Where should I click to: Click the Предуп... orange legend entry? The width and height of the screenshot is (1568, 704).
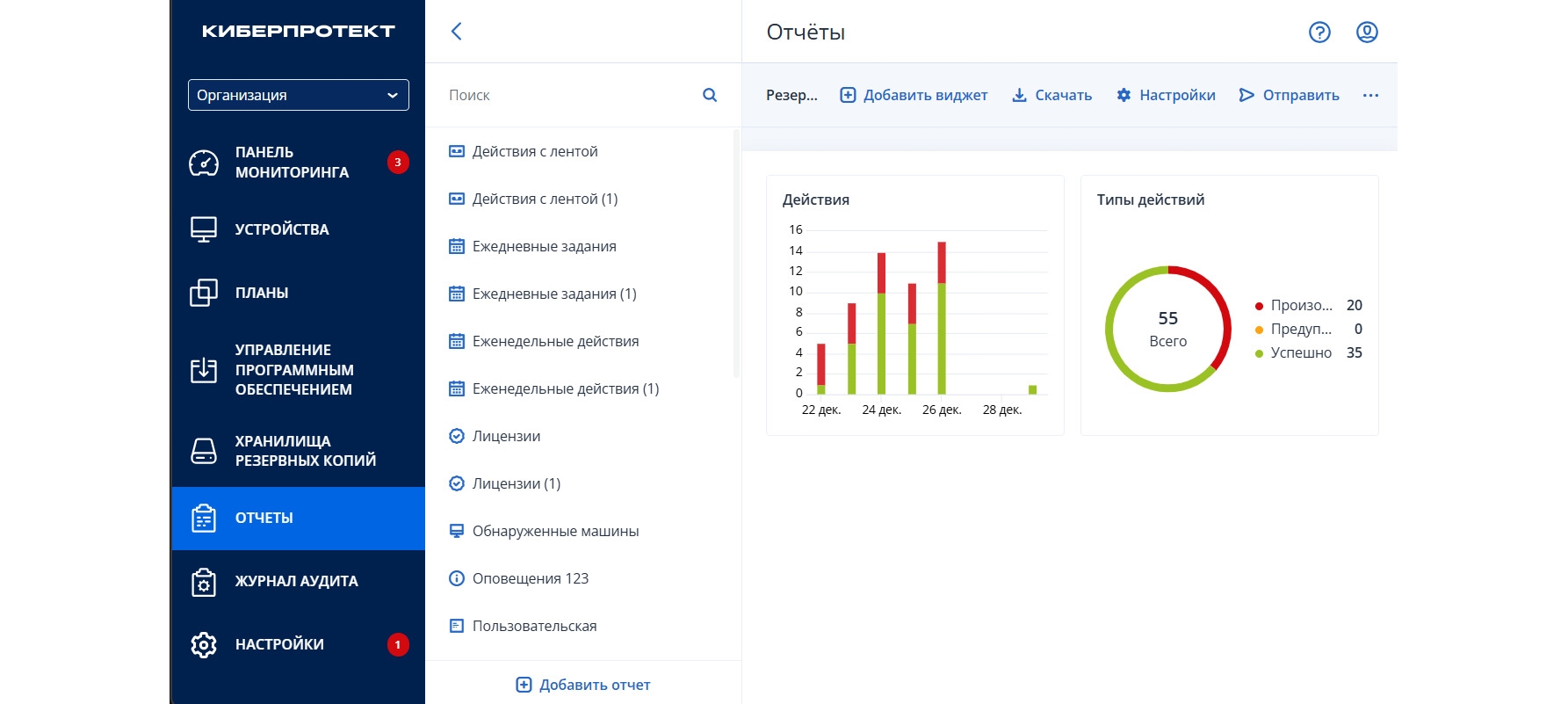click(x=1308, y=329)
